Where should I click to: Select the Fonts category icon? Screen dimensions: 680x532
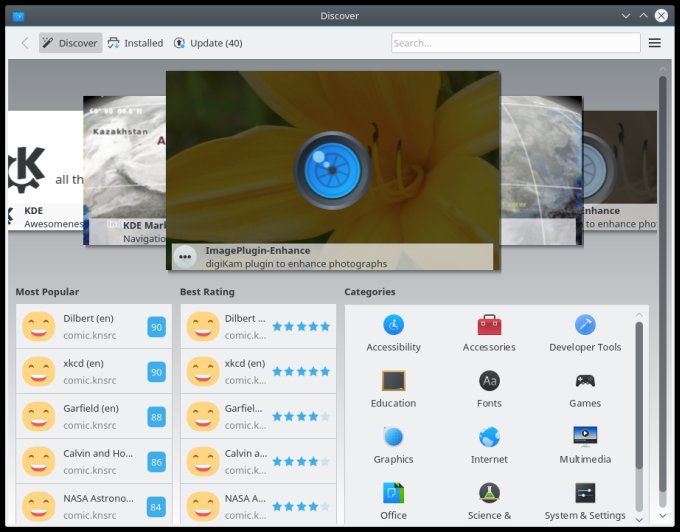click(x=489, y=381)
